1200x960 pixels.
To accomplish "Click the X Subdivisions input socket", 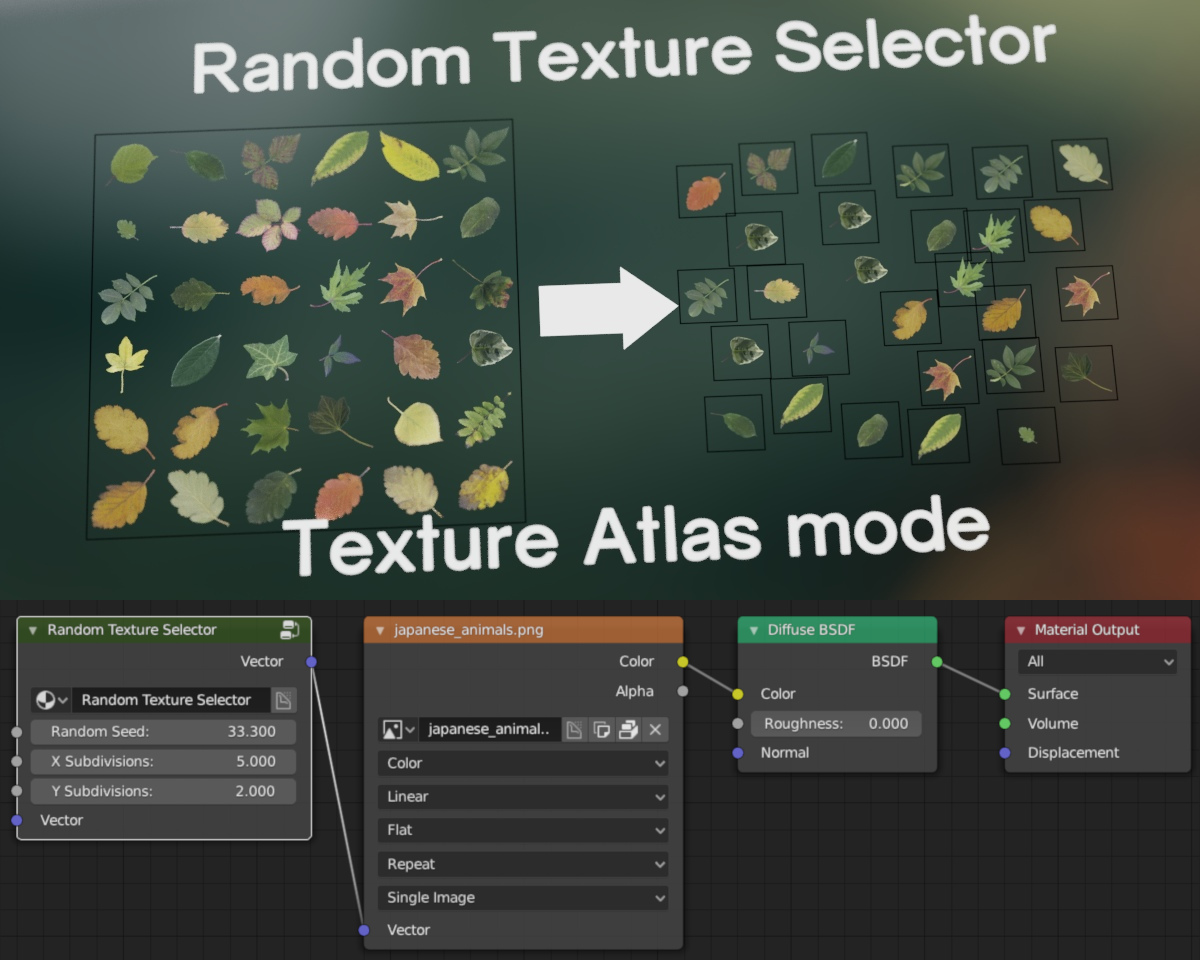I will 17,761.
